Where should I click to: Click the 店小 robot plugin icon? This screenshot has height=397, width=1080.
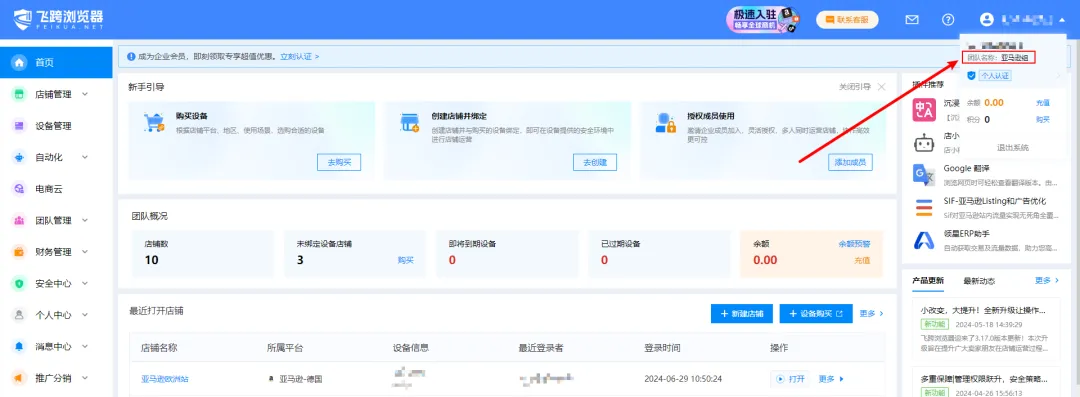coord(924,143)
